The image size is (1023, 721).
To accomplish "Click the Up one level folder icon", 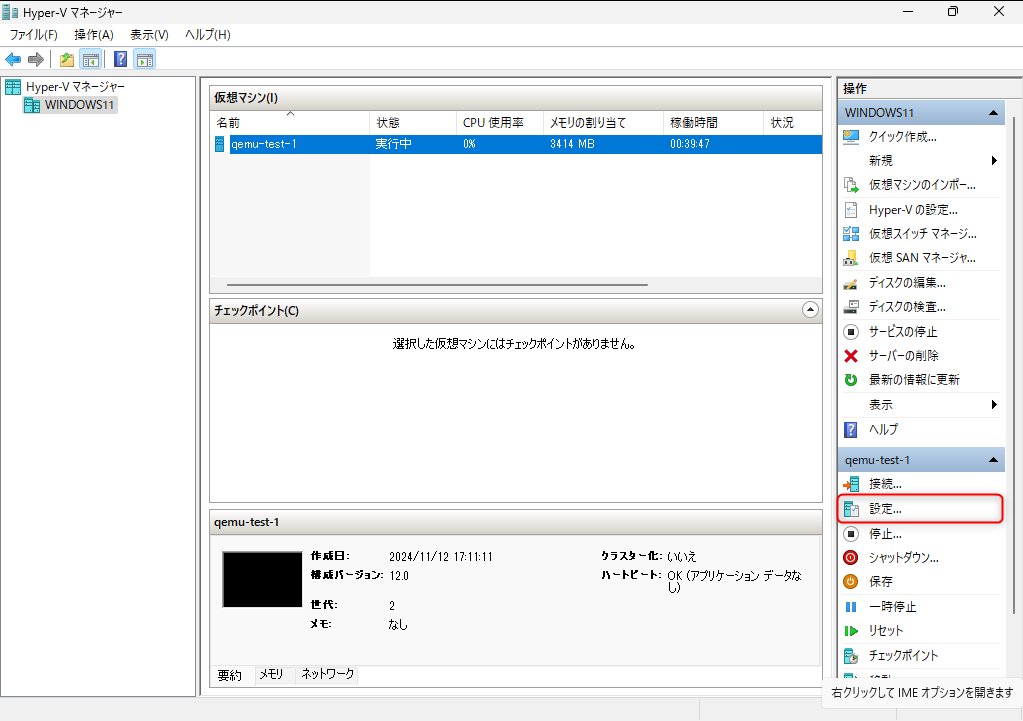I will [67, 60].
